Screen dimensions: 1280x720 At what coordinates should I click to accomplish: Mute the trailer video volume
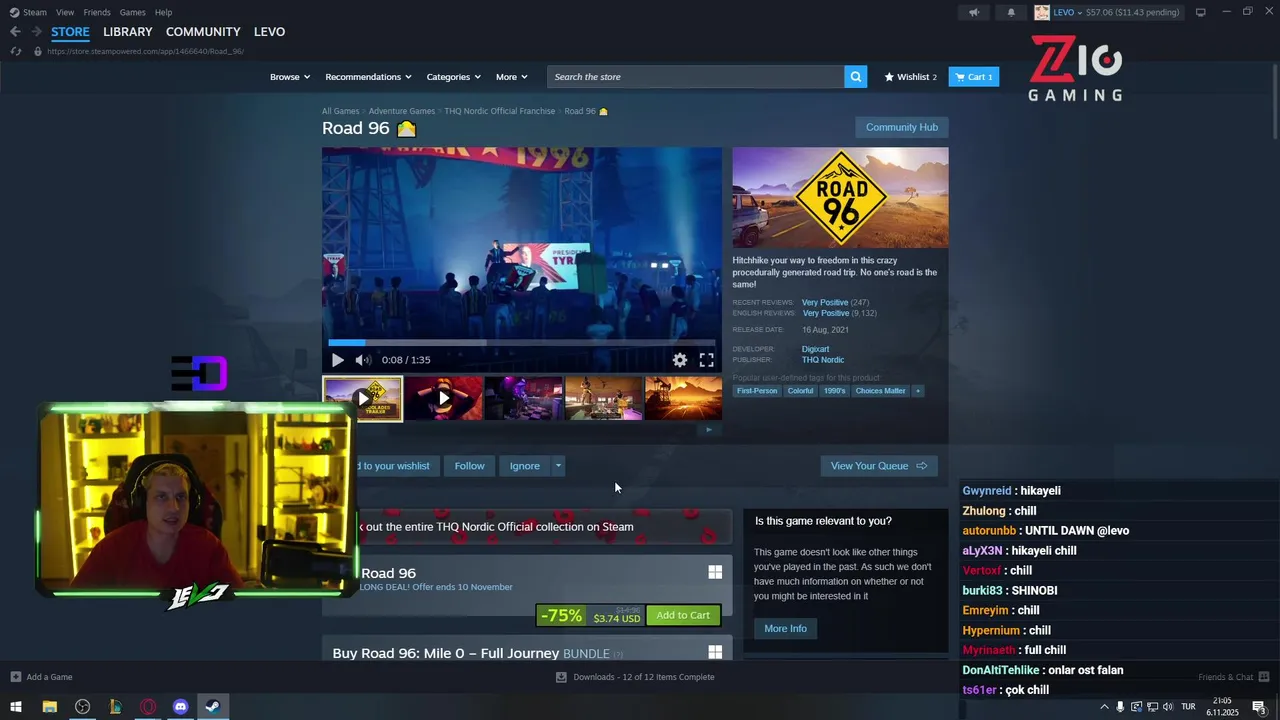(363, 360)
